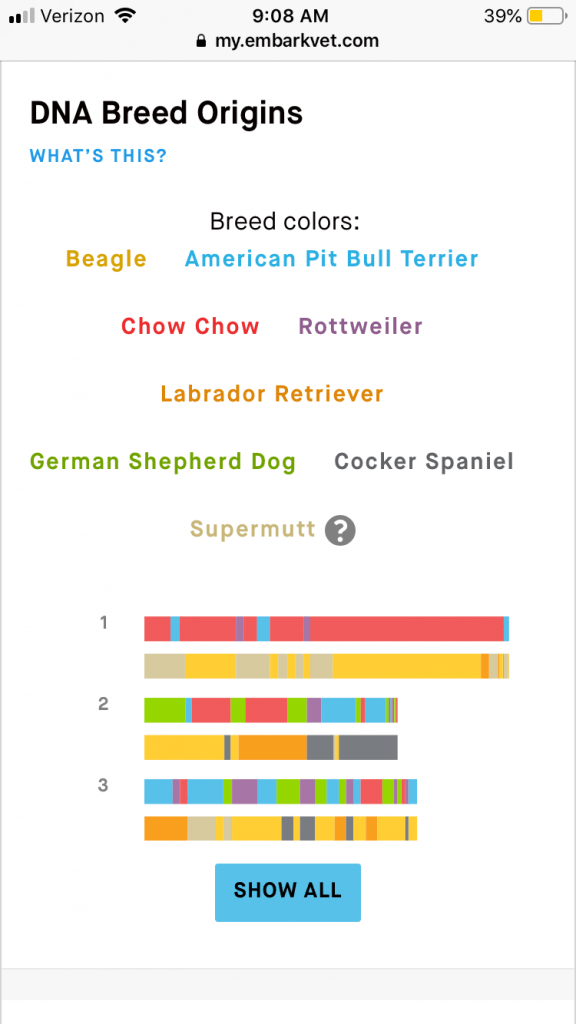Select the Labrador Retriever breed label
This screenshot has height=1024, width=576.
(x=272, y=394)
